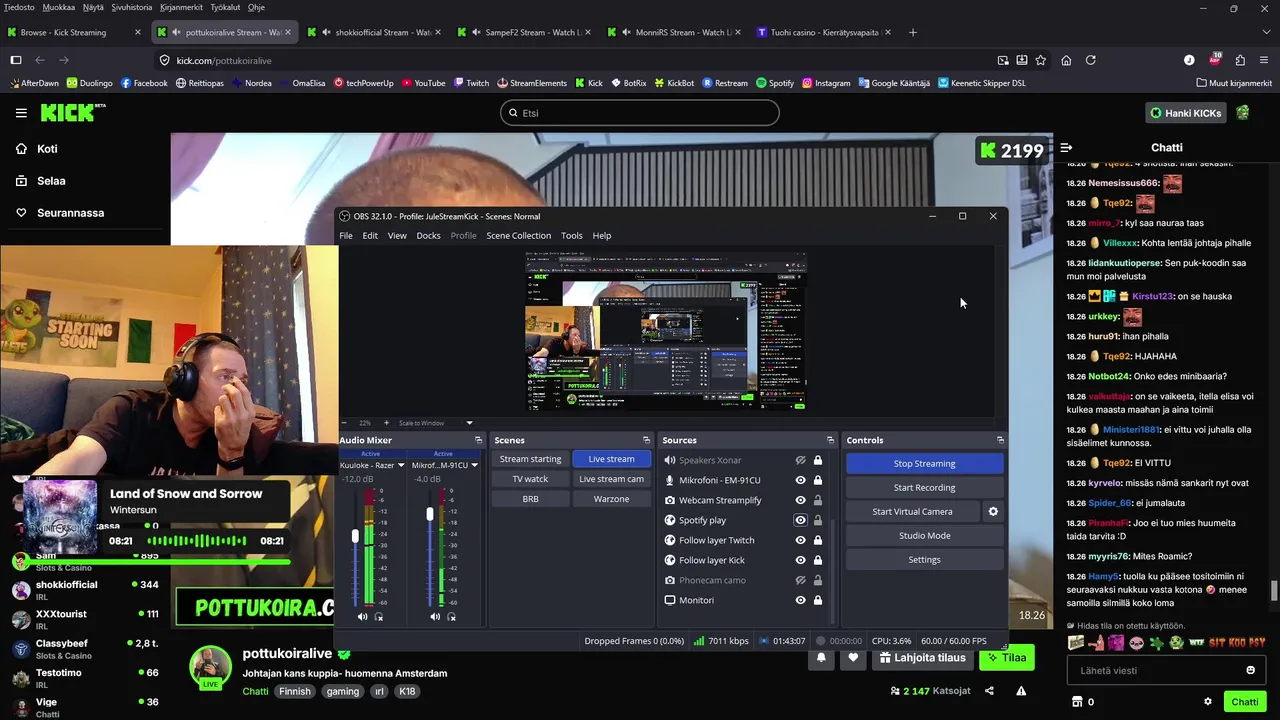Open the chat shop basket icon

[1077, 702]
